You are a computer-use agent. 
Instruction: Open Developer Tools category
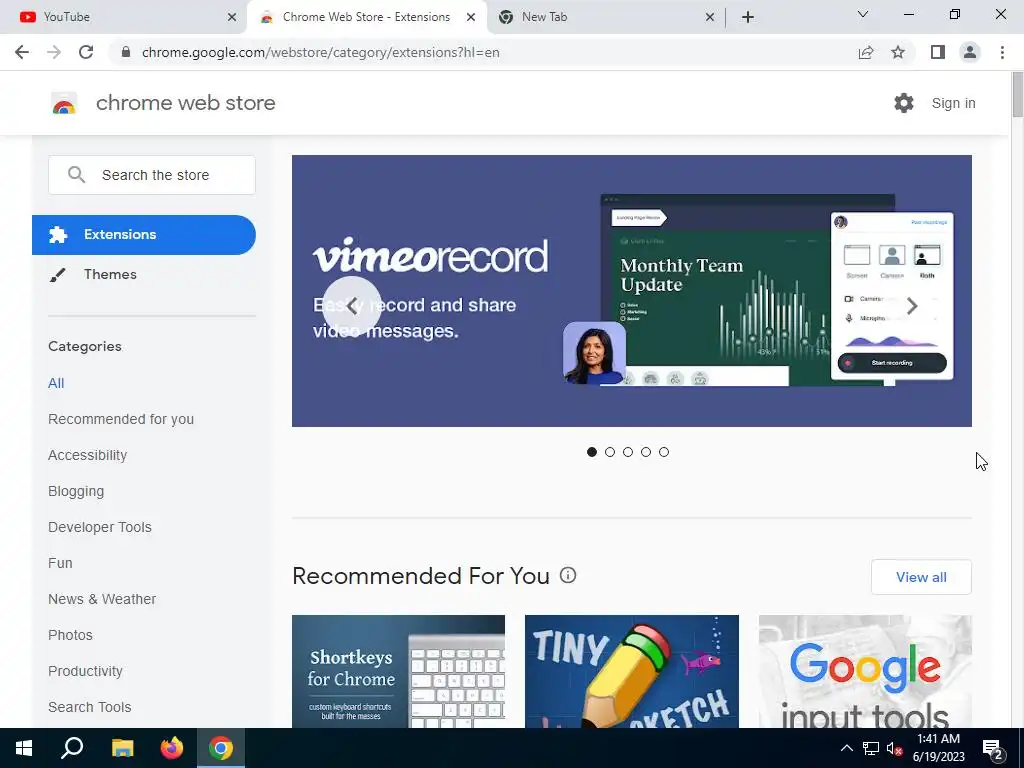tap(100, 527)
